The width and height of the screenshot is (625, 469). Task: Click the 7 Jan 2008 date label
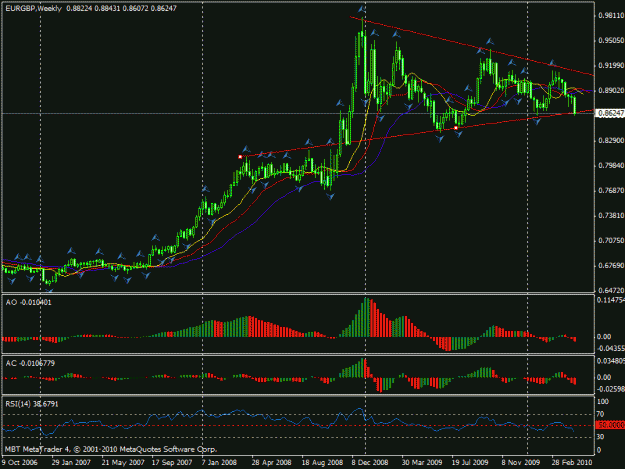(x=219, y=463)
